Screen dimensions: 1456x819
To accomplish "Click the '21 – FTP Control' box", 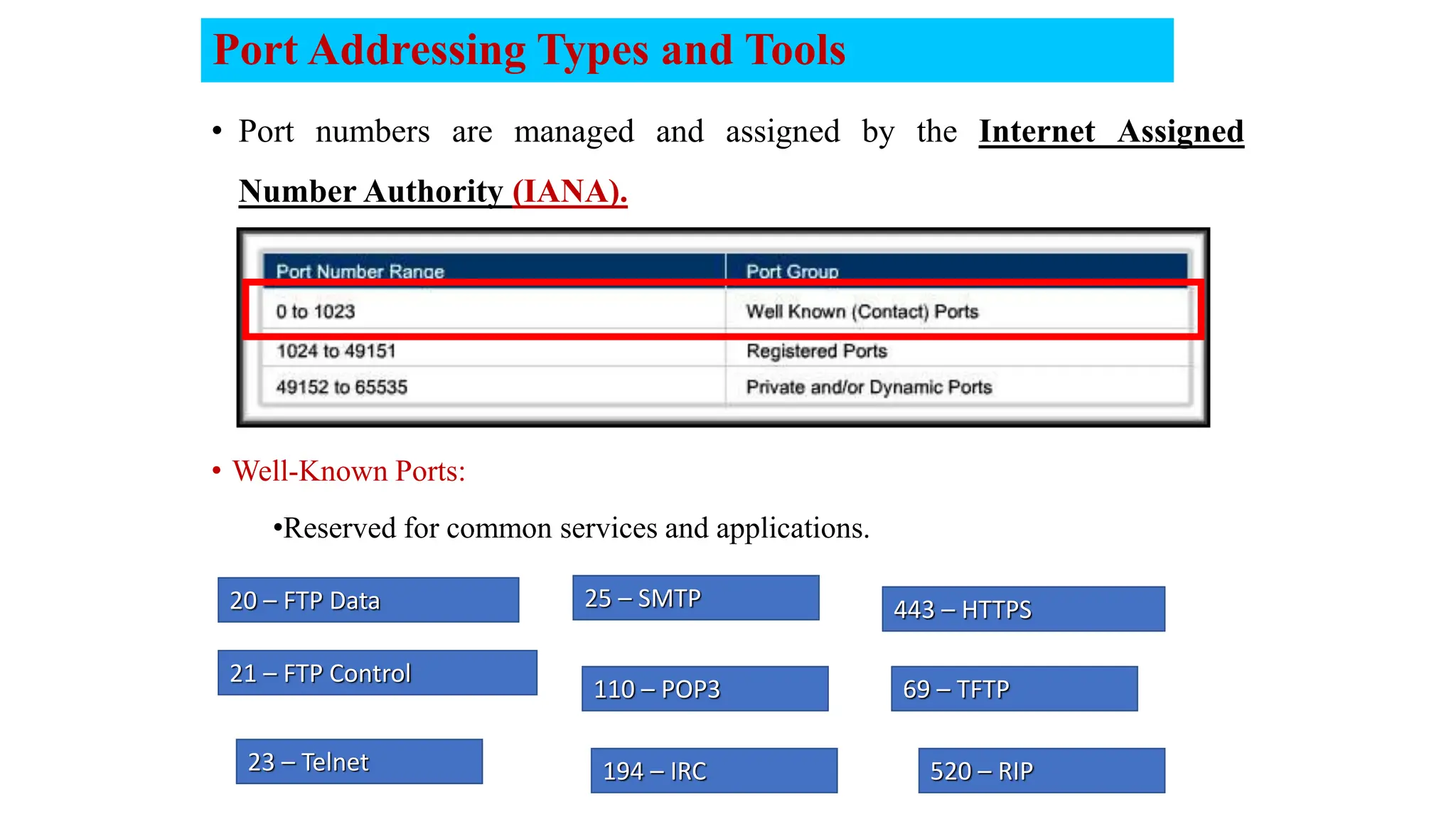I will coord(378,673).
